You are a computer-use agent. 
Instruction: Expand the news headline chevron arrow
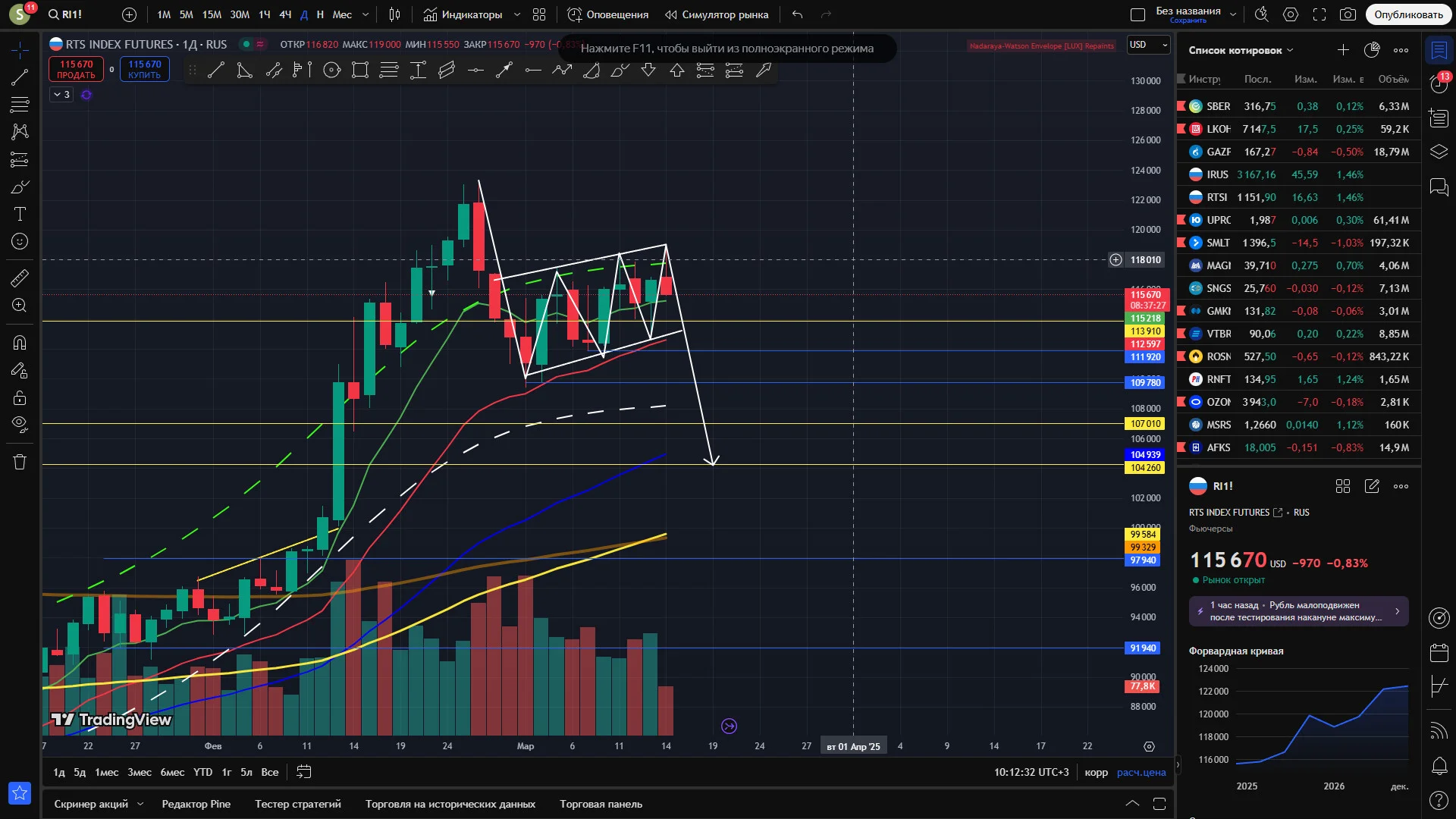click(1398, 611)
